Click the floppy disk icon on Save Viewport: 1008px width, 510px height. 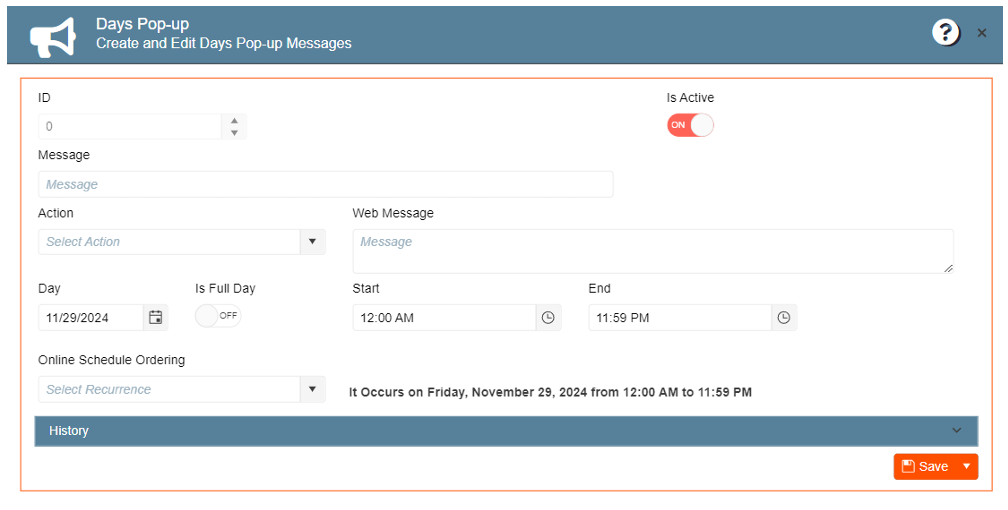click(x=908, y=466)
